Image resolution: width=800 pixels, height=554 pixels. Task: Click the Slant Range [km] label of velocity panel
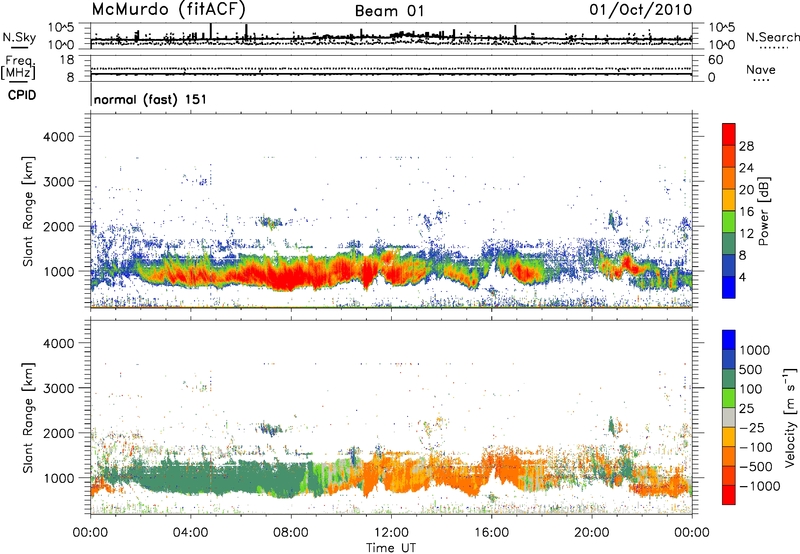click(28, 418)
